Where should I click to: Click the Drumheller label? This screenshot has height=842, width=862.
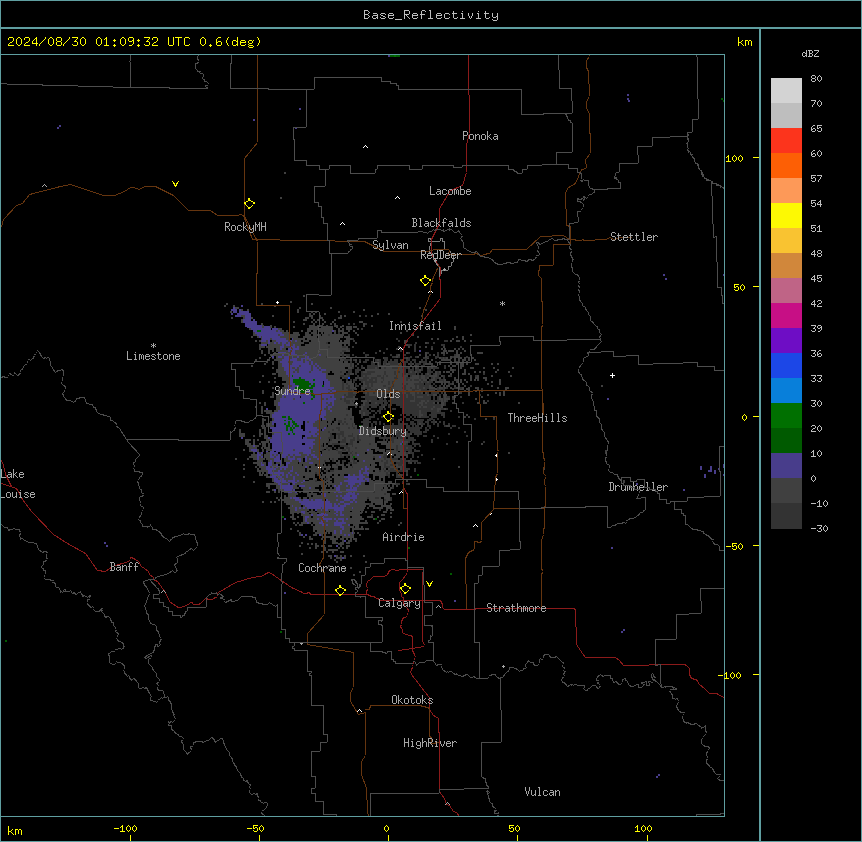click(x=638, y=487)
